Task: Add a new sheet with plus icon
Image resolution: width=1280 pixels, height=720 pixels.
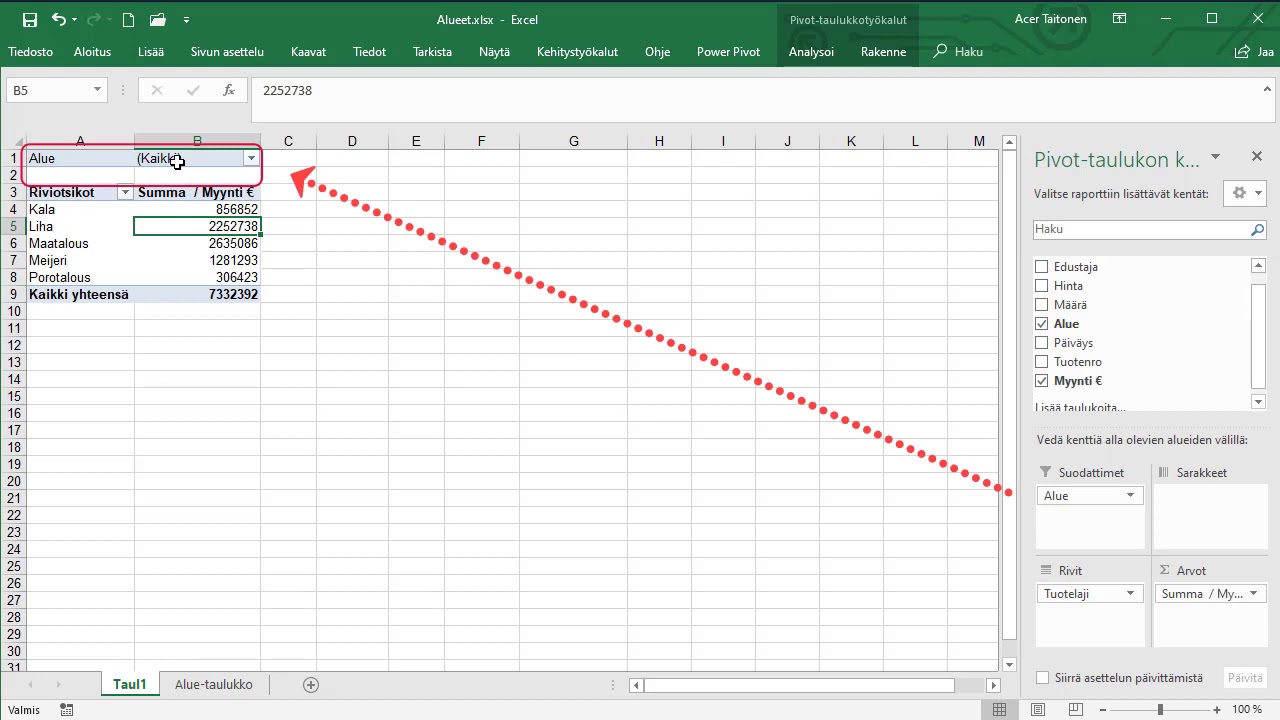Action: point(311,685)
